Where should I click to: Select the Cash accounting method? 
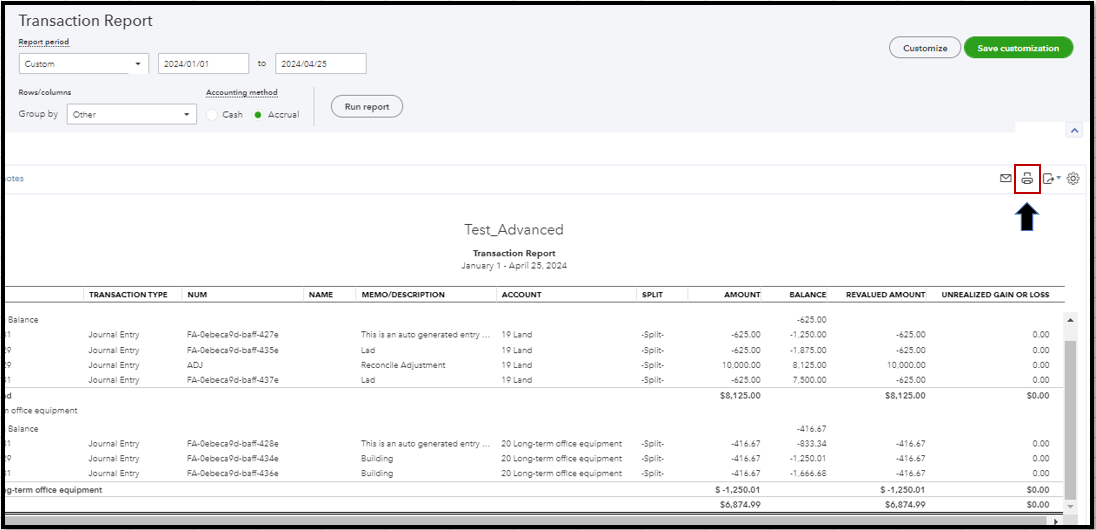click(x=212, y=115)
